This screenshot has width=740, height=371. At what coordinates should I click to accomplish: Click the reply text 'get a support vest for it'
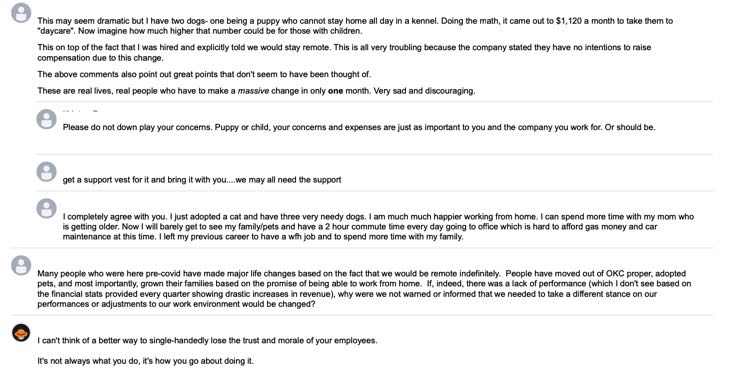[x=202, y=179]
